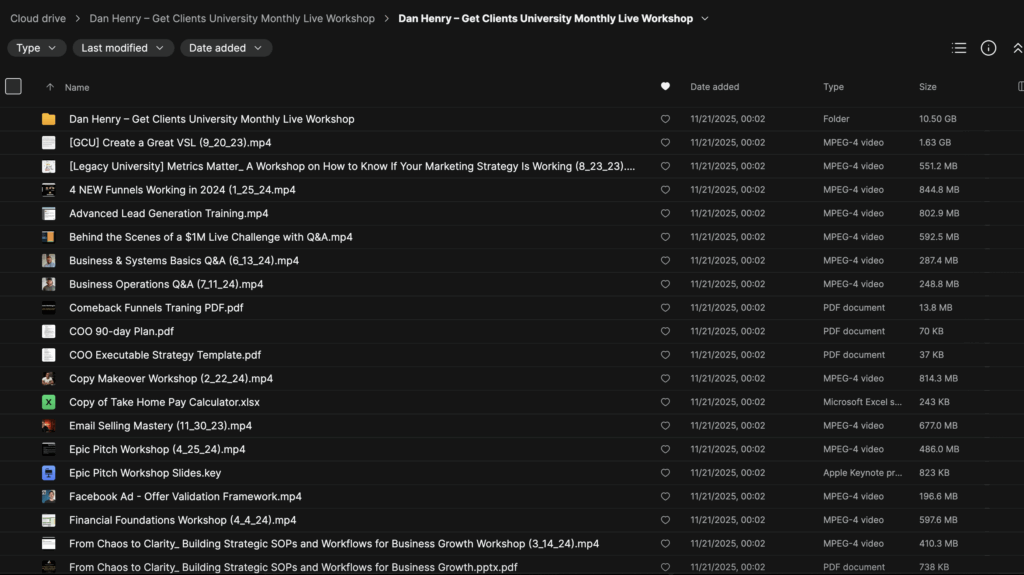Check the select-all checkbox
Screen dimensions: 1024x575
(13, 87)
